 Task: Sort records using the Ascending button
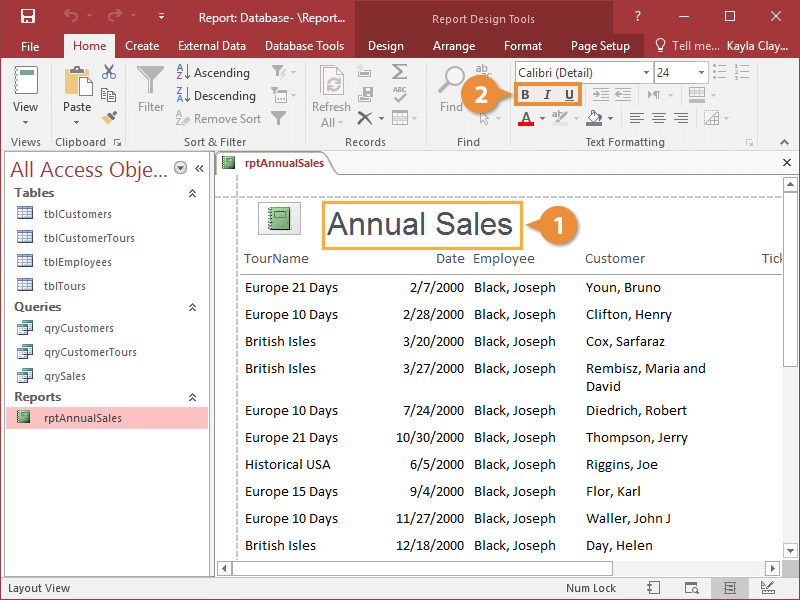213,73
